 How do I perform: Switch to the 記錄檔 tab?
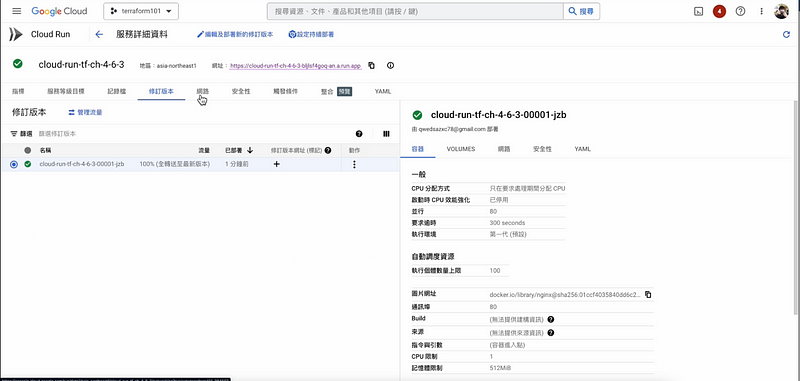[116, 91]
